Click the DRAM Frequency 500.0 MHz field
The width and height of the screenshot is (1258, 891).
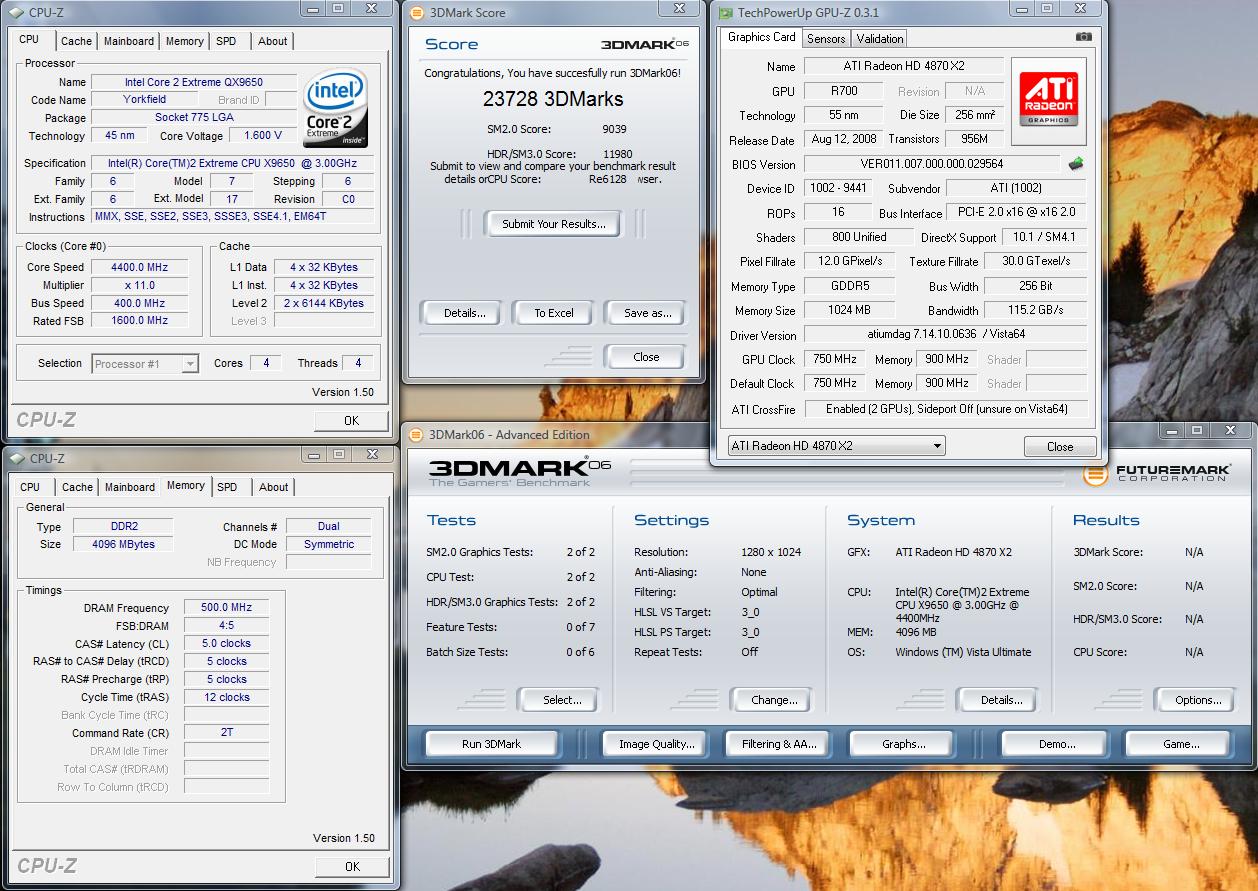pos(226,607)
